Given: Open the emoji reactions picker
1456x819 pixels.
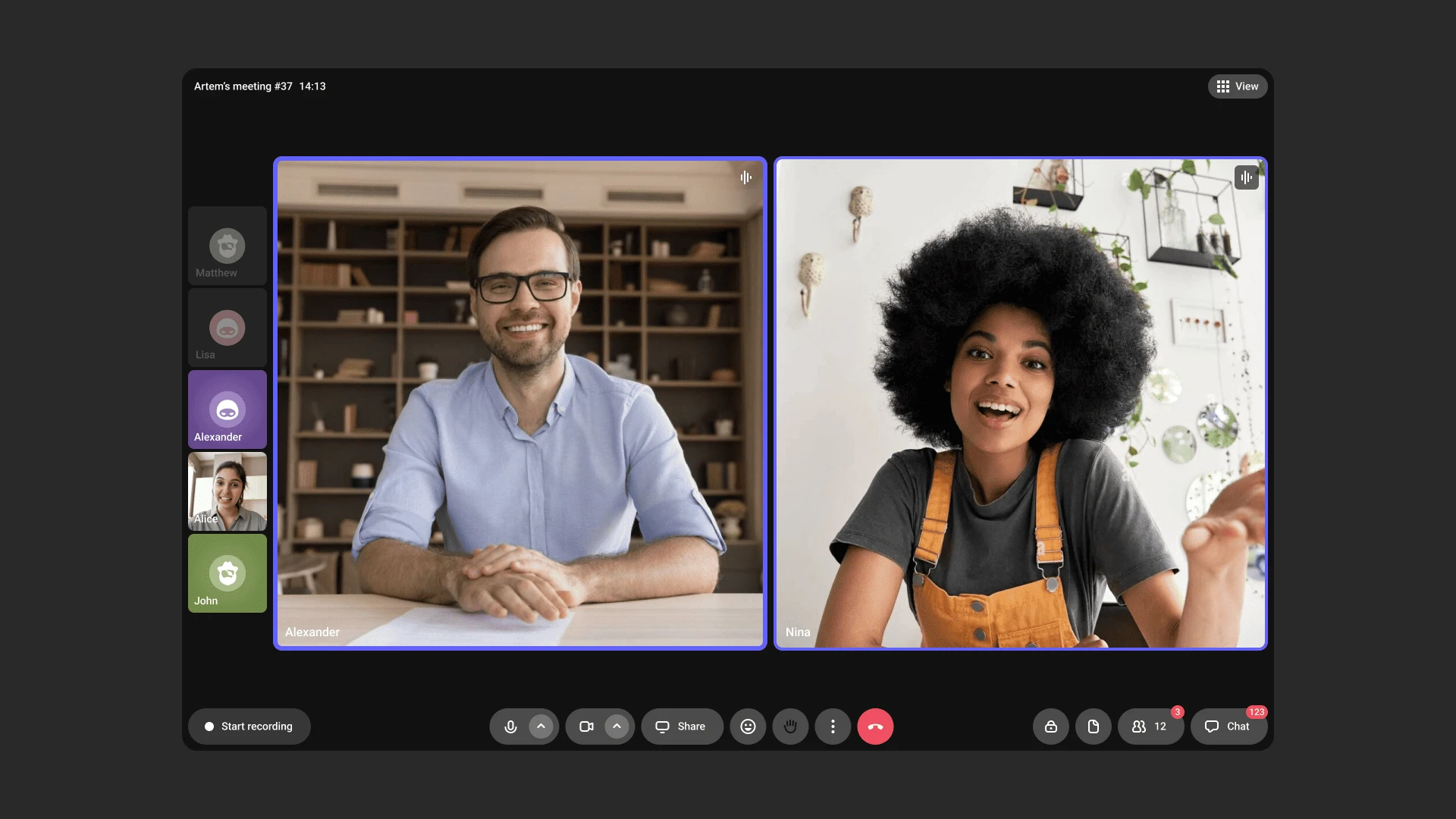Looking at the screenshot, I should point(748,726).
